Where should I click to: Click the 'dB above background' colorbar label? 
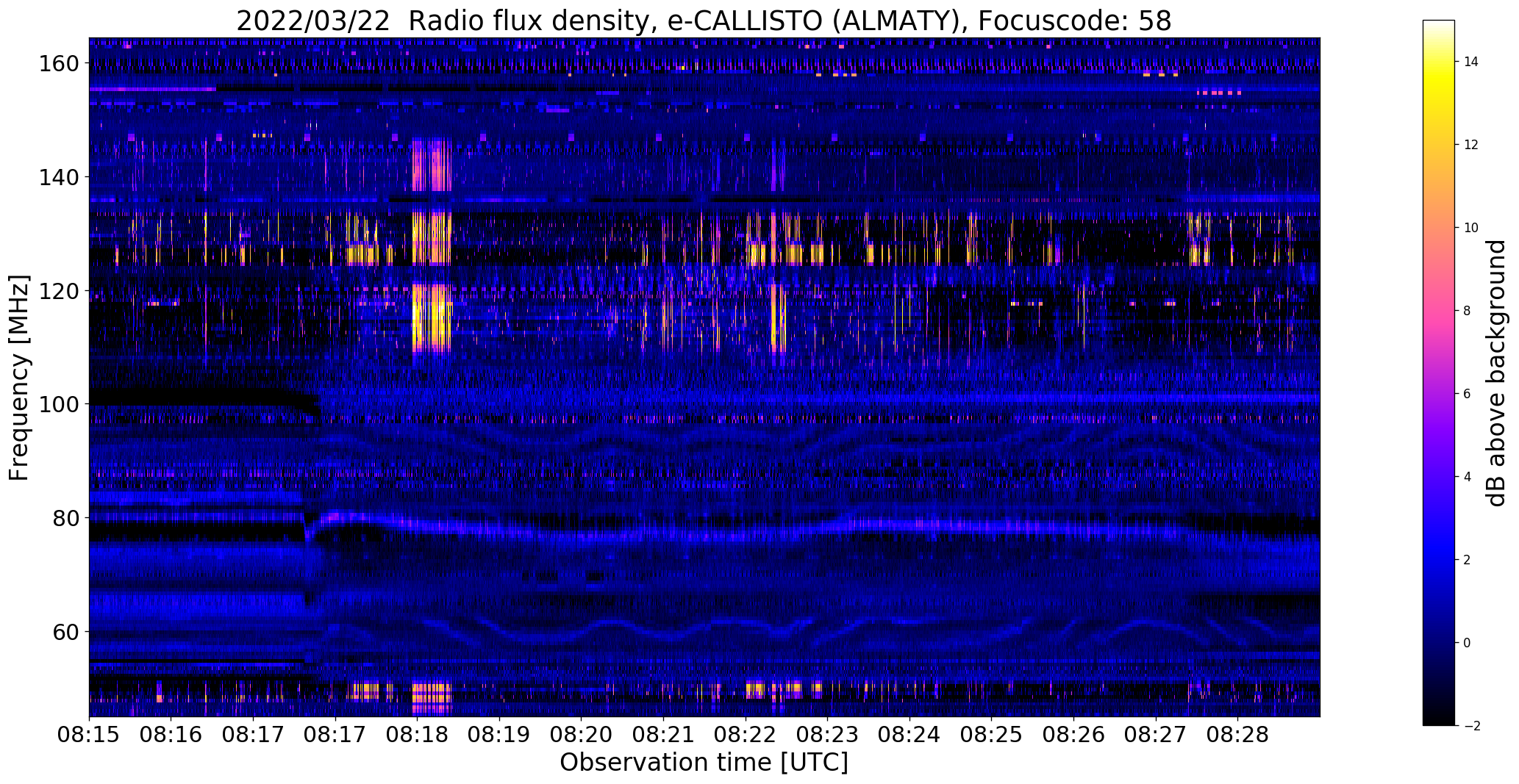tap(1496, 373)
